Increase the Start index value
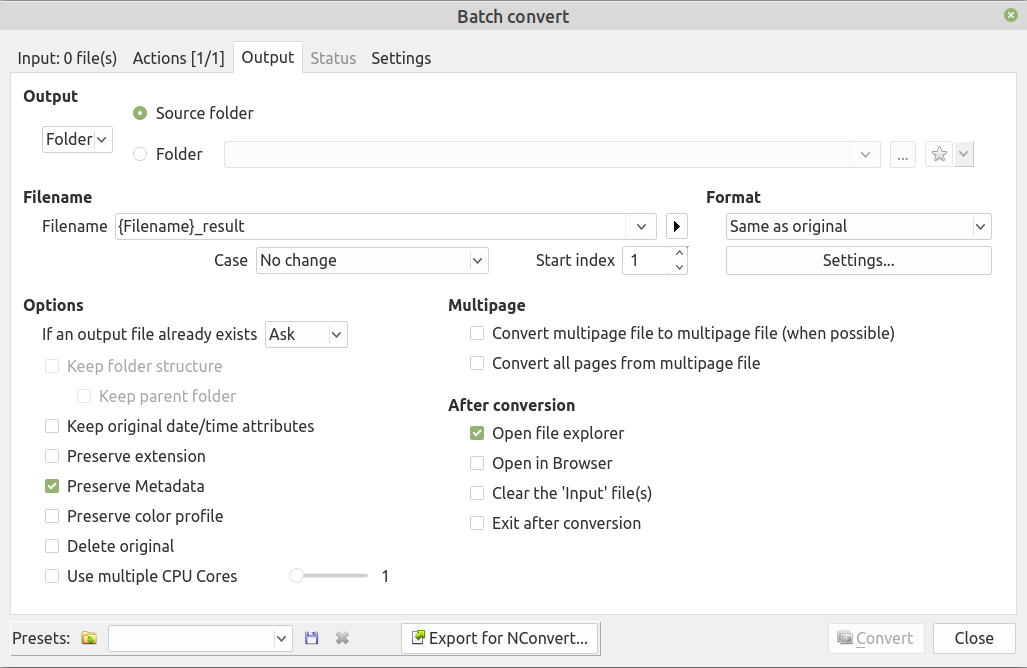 point(680,253)
